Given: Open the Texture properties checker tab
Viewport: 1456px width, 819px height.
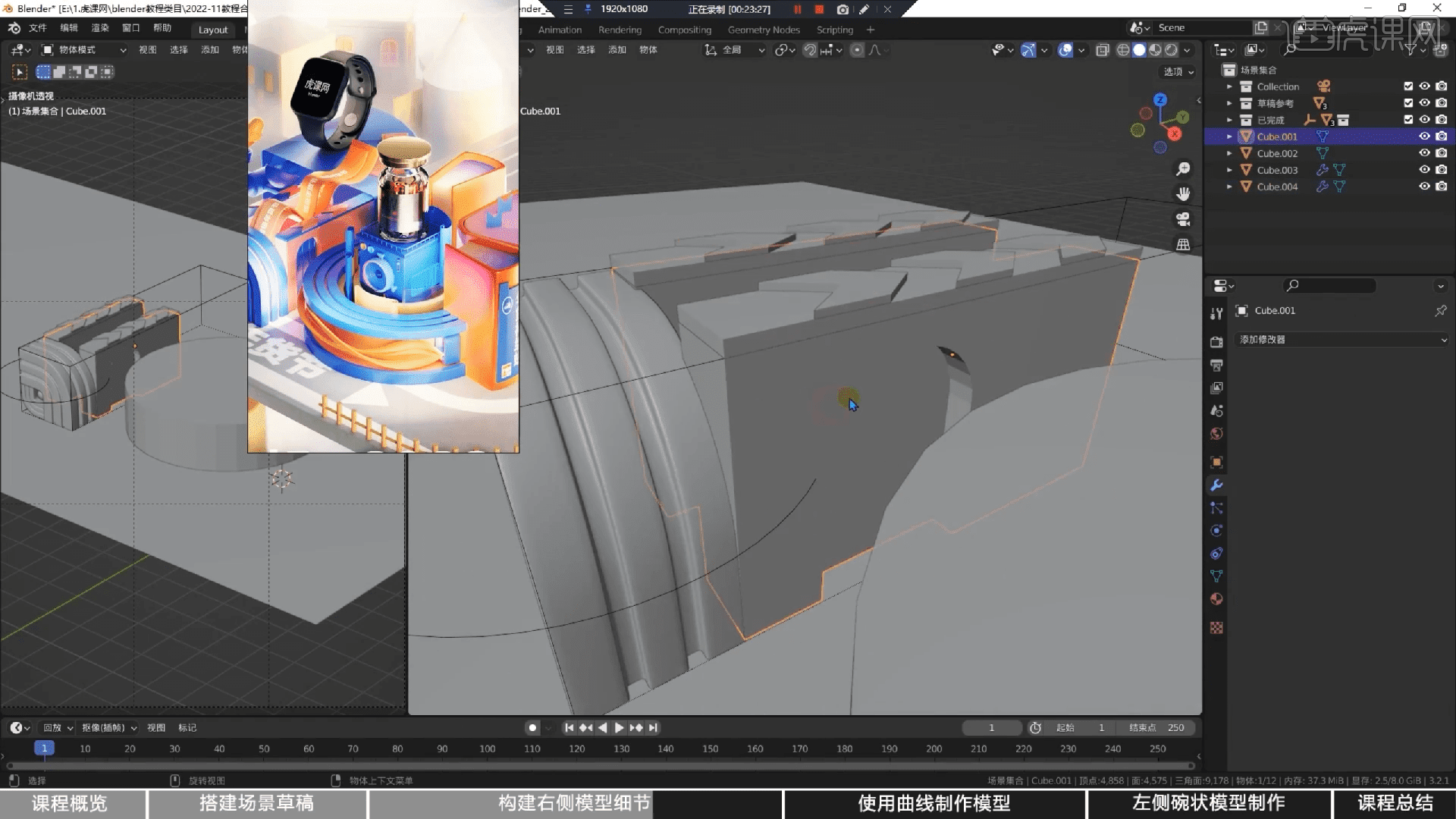Looking at the screenshot, I should [1216, 627].
